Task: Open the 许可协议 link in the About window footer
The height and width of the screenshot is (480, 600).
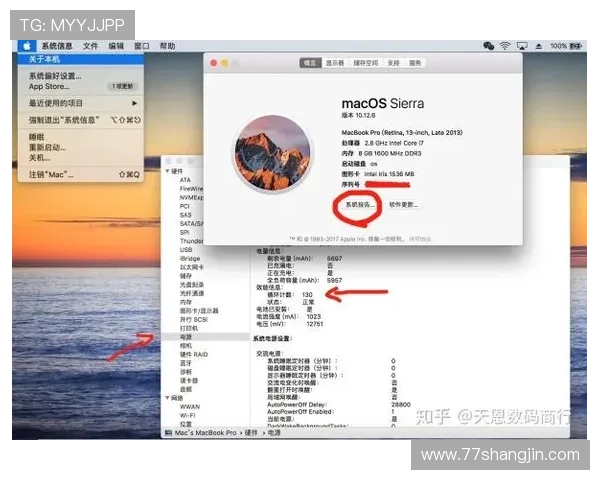Action: [x=420, y=239]
